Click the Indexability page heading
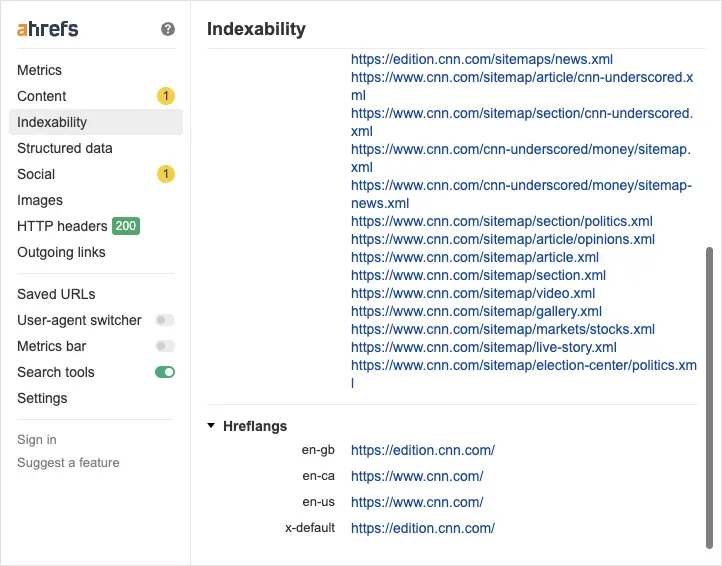The width and height of the screenshot is (722, 566). click(x=256, y=29)
